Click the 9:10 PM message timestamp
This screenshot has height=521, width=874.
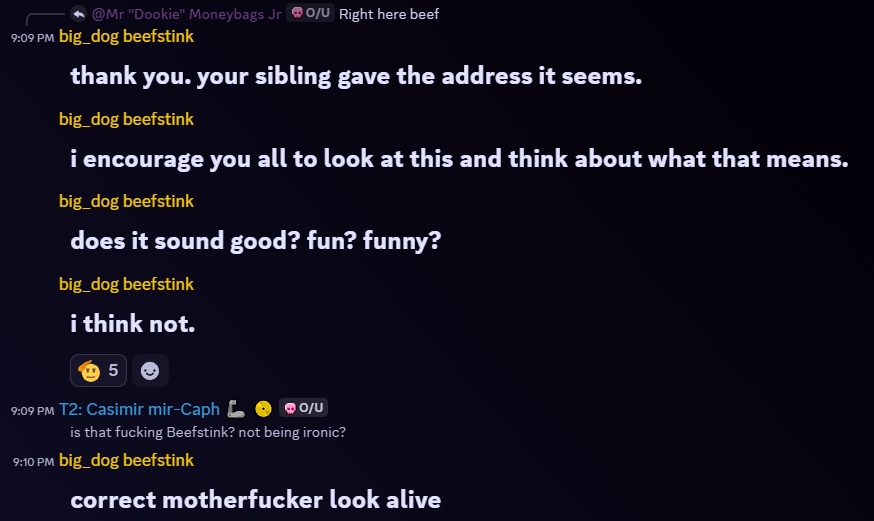click(x=33, y=461)
